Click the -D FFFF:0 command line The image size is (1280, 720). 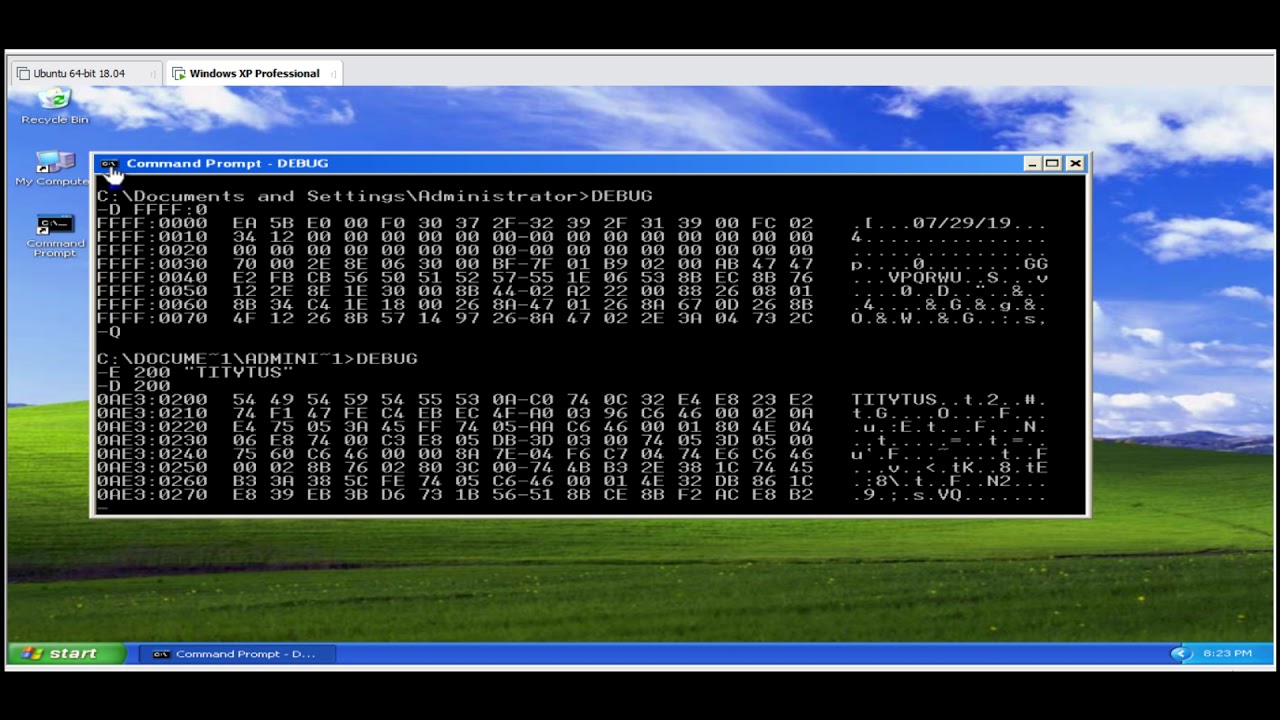(152, 210)
